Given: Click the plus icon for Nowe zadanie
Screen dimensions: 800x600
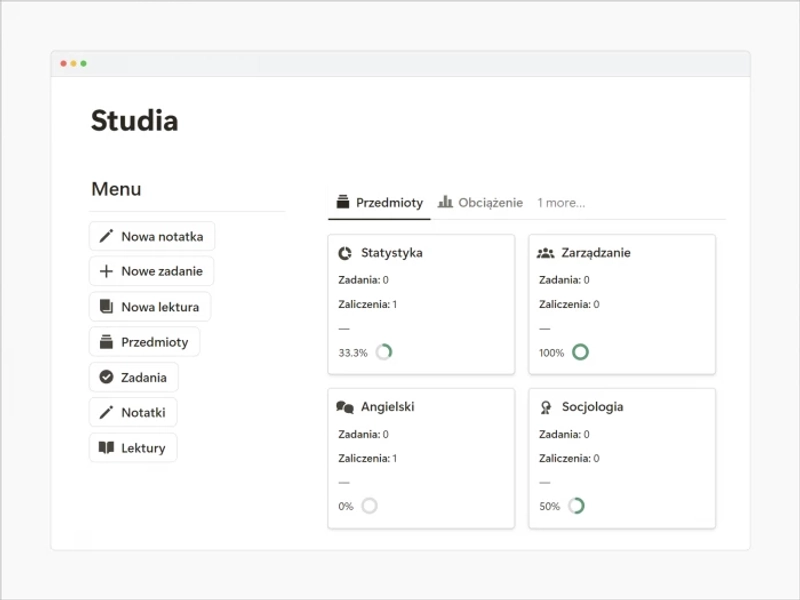Looking at the screenshot, I should coord(106,272).
